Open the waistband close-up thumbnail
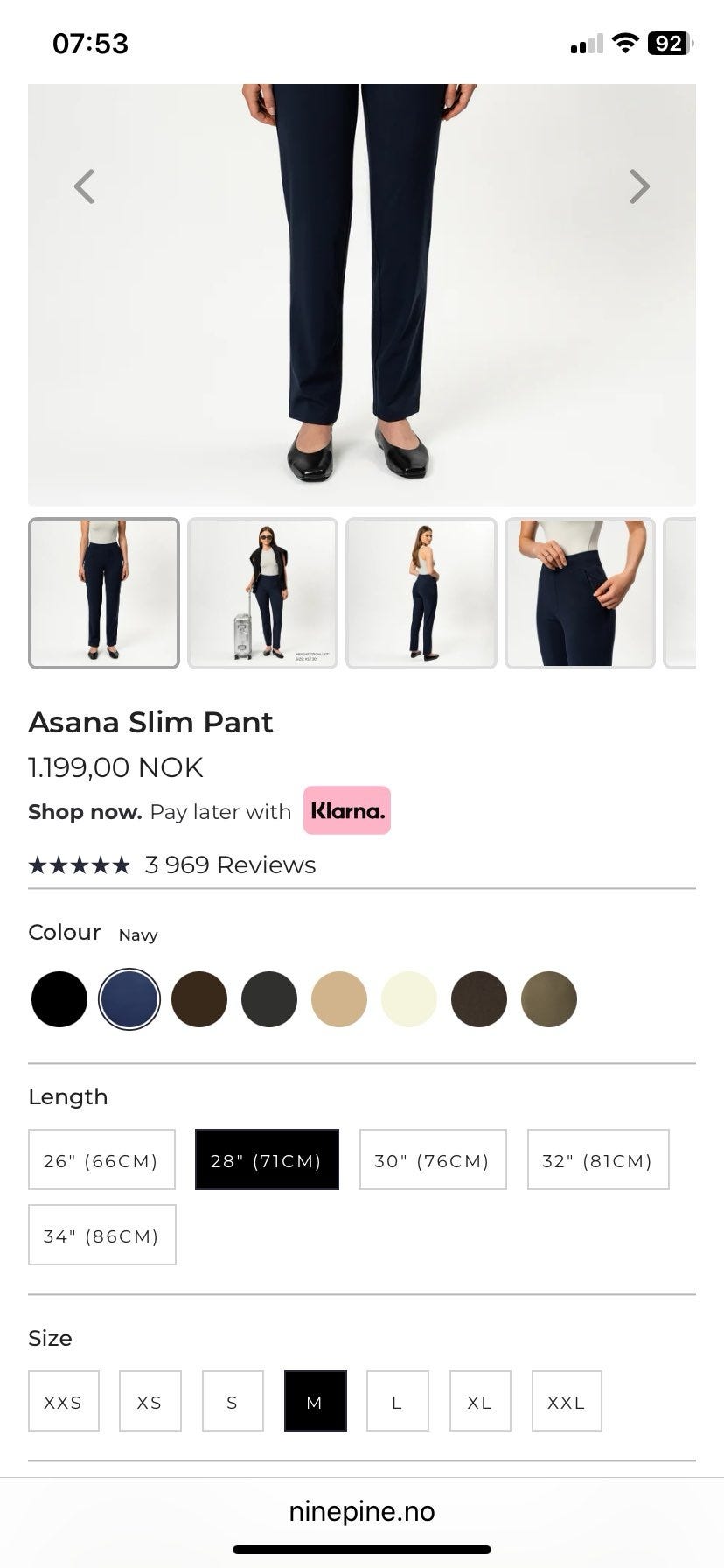The width and height of the screenshot is (724, 1568). pyautogui.click(x=580, y=593)
